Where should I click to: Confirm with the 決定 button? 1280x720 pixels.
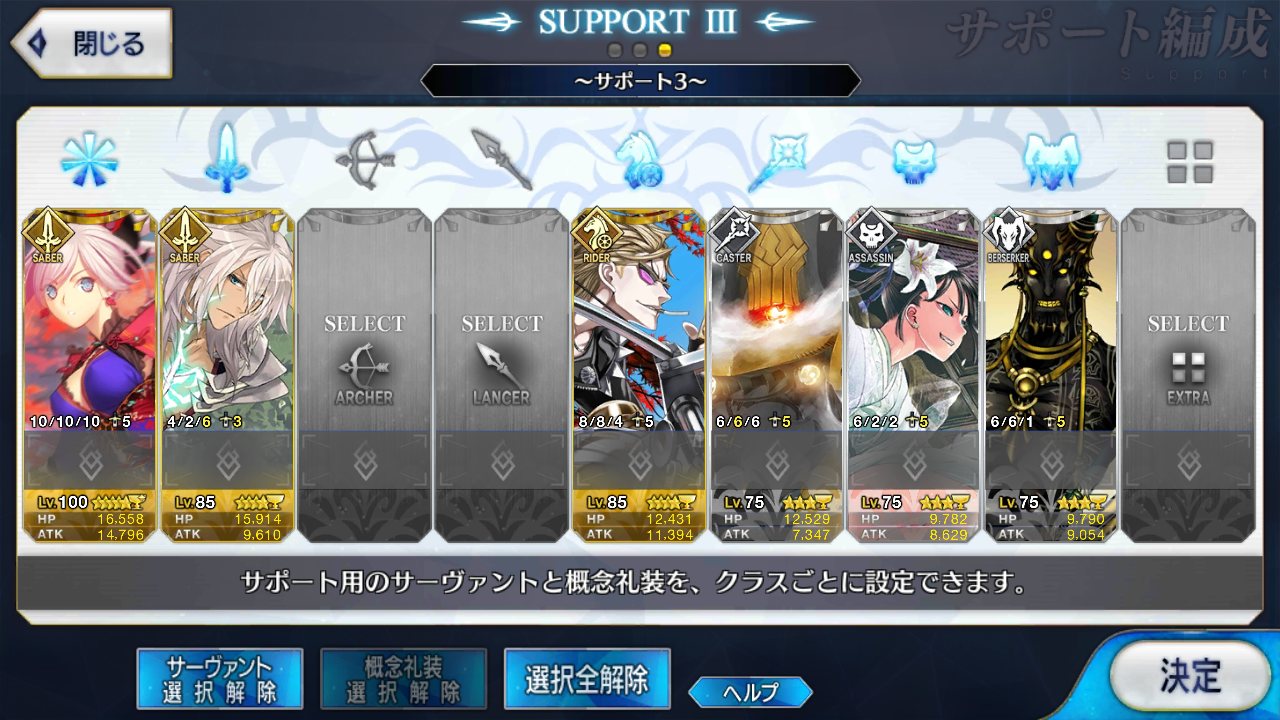pos(1189,675)
